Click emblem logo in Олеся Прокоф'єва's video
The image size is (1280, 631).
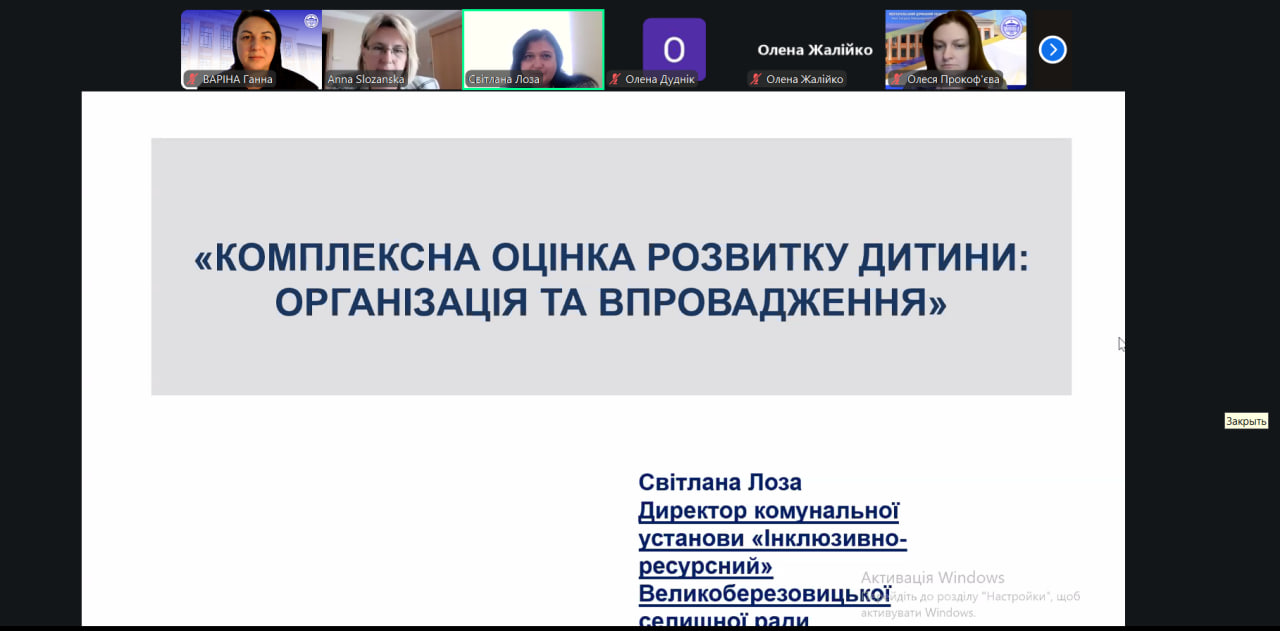pos(1014,22)
